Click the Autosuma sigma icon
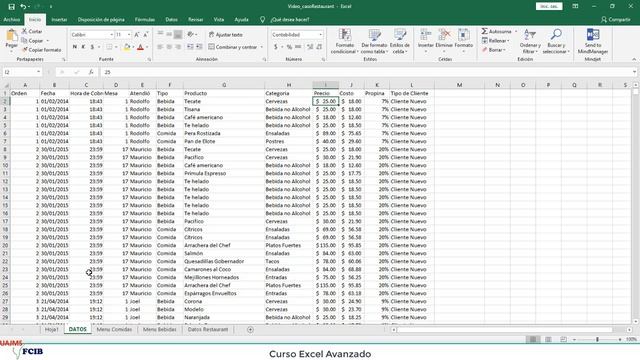The image size is (640, 360). pyautogui.click(x=484, y=31)
